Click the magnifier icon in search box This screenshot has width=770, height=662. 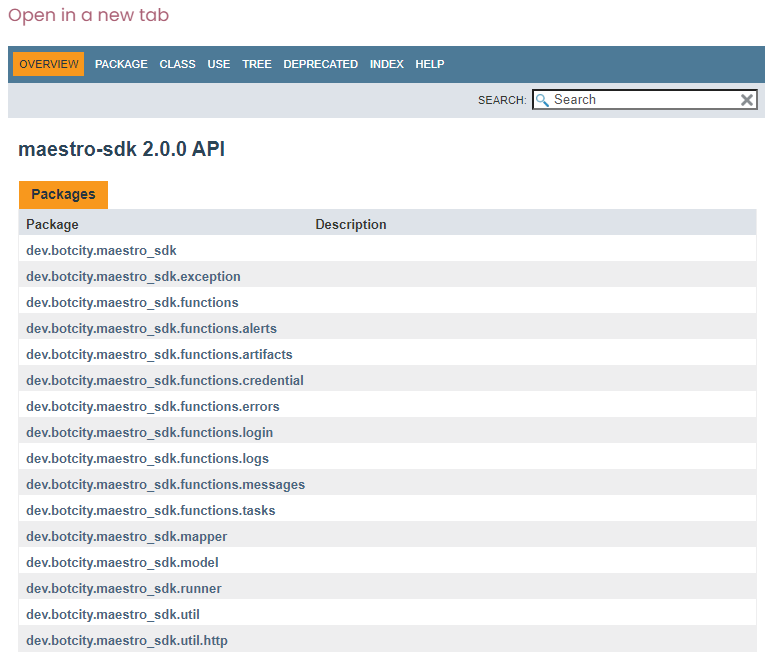pos(542,100)
